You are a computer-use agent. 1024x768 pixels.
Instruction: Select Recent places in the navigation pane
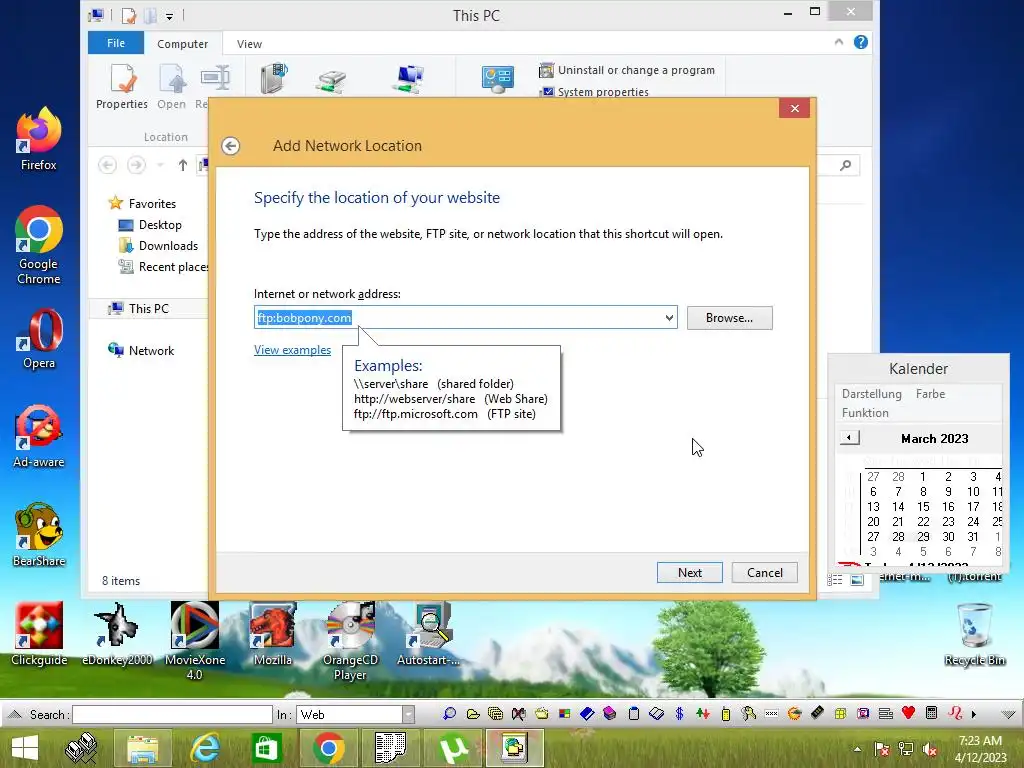pos(163,266)
